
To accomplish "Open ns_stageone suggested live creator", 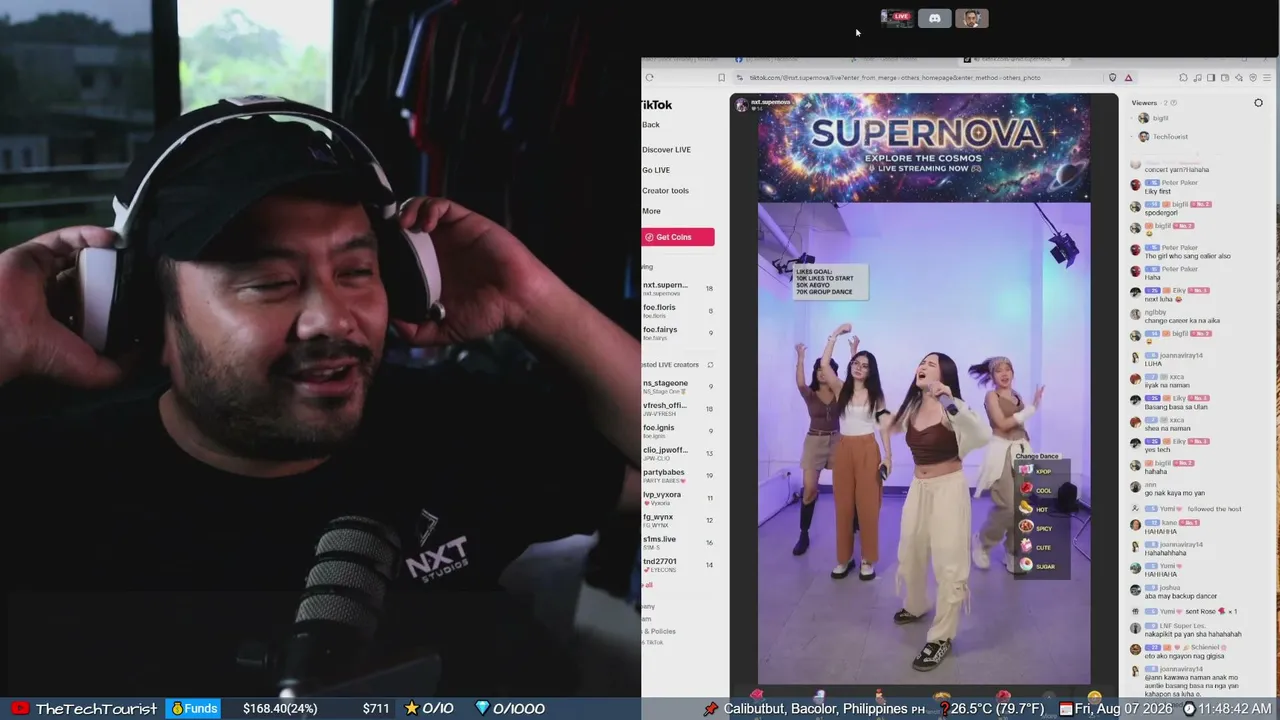I will tap(678, 386).
